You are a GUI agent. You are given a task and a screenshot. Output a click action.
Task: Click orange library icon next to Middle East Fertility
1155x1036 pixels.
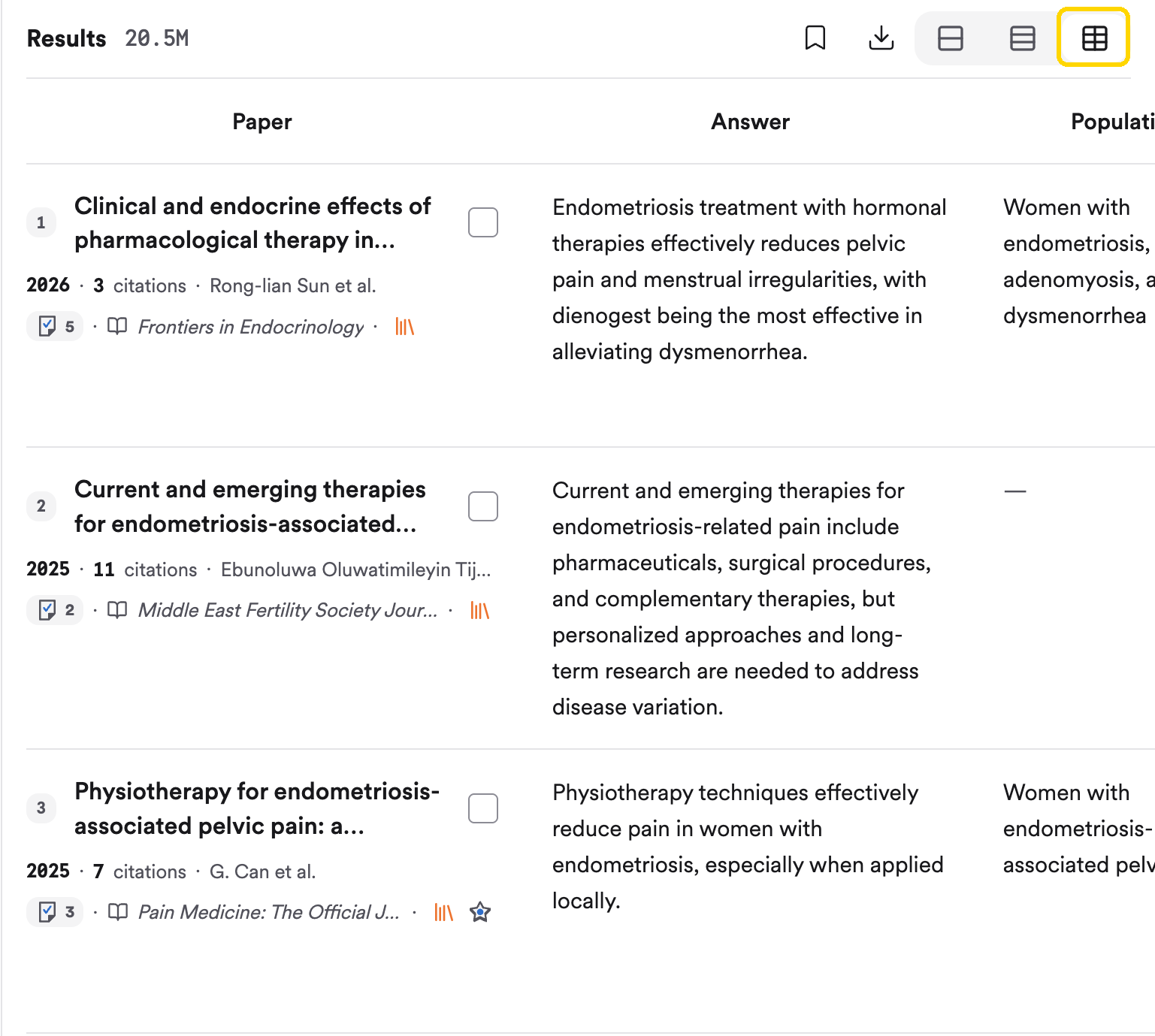pos(480,610)
